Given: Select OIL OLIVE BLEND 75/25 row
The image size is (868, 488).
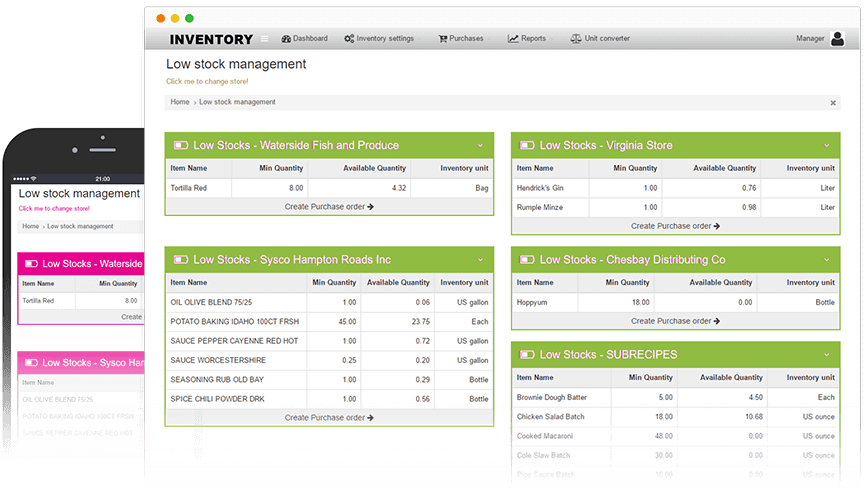Looking at the screenshot, I should (x=329, y=302).
